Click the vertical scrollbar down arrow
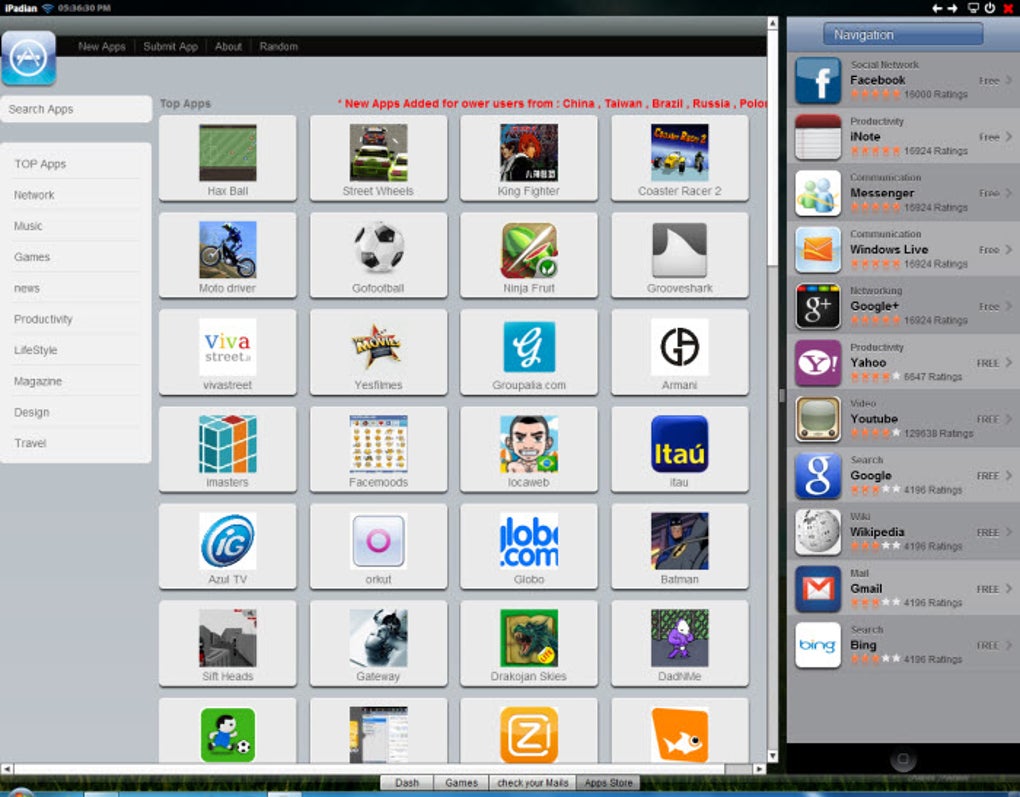This screenshot has height=797, width=1020. click(773, 756)
